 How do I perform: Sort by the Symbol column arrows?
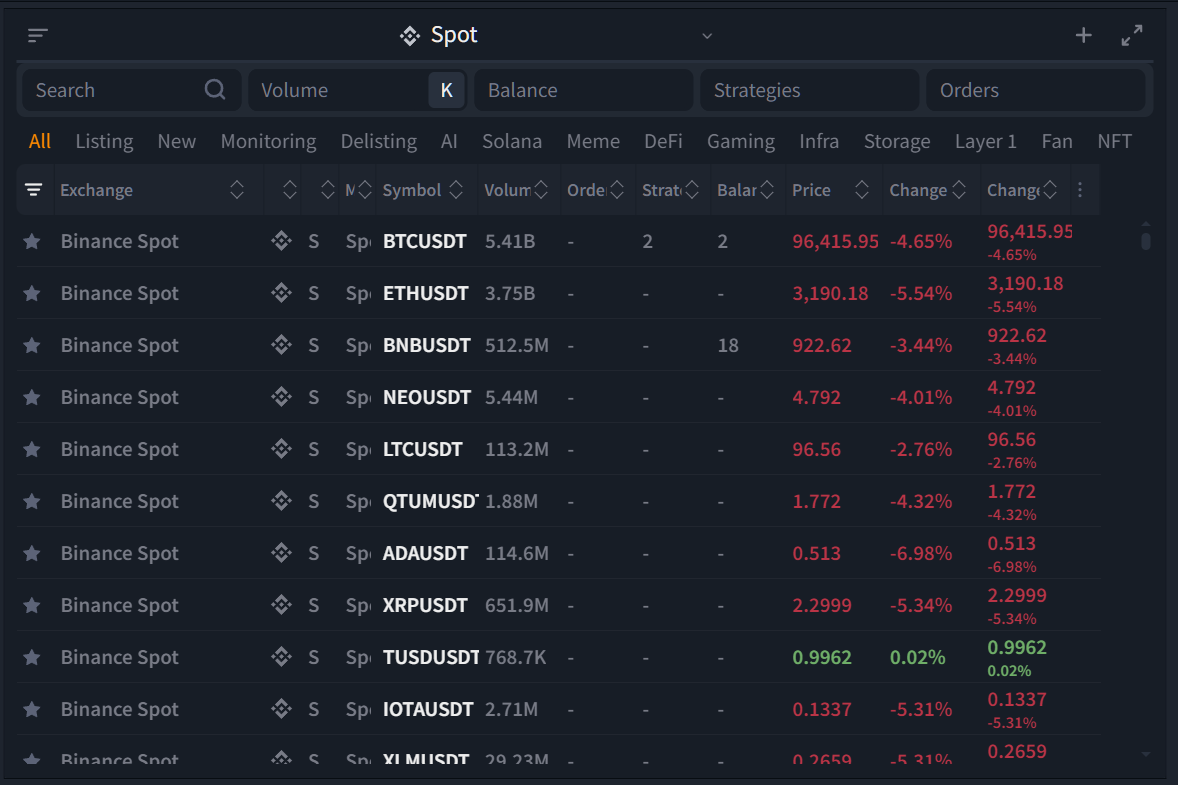455,190
